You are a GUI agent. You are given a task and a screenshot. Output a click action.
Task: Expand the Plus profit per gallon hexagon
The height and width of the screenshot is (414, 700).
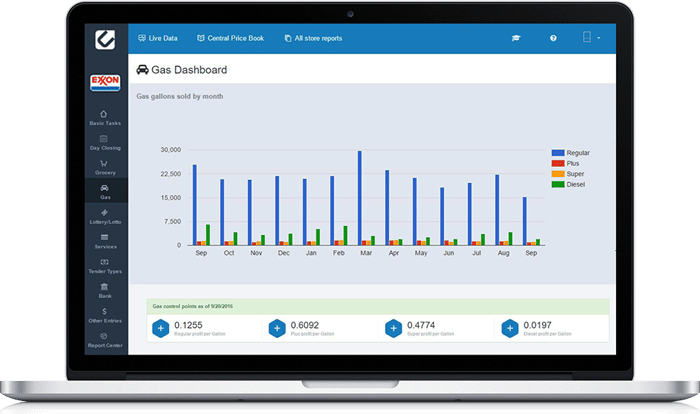[x=277, y=327]
